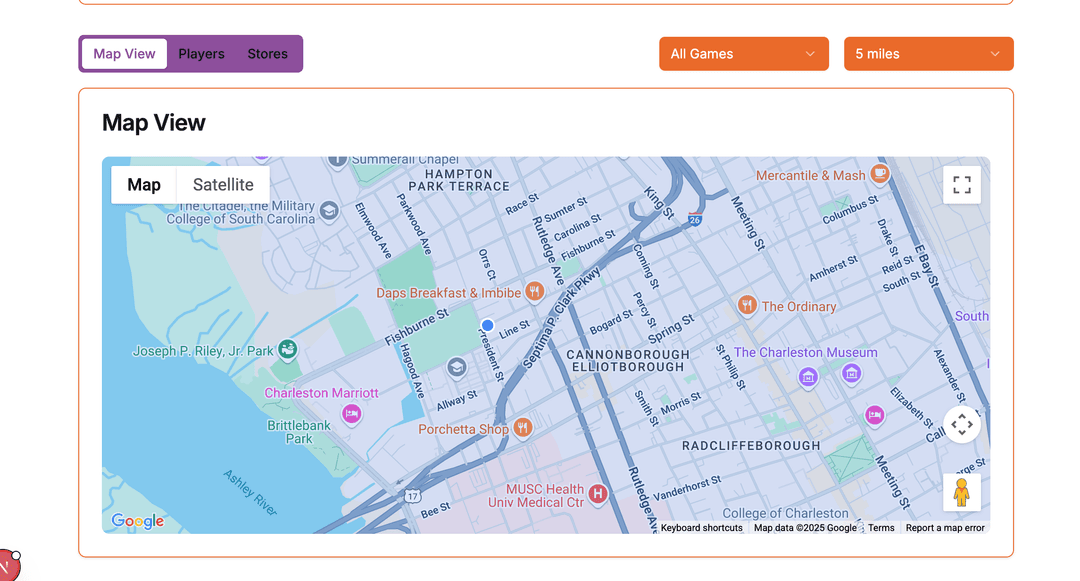
Task: Open the Stores tab
Action: tap(267, 54)
